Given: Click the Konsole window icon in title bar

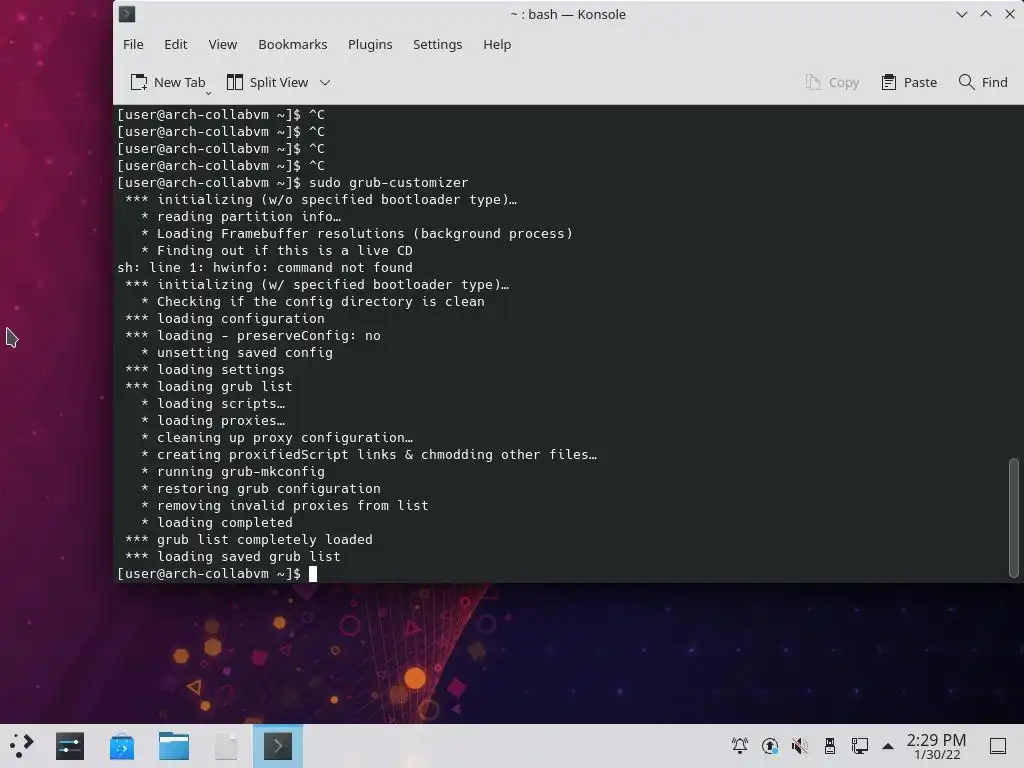Looking at the screenshot, I should click(127, 14).
